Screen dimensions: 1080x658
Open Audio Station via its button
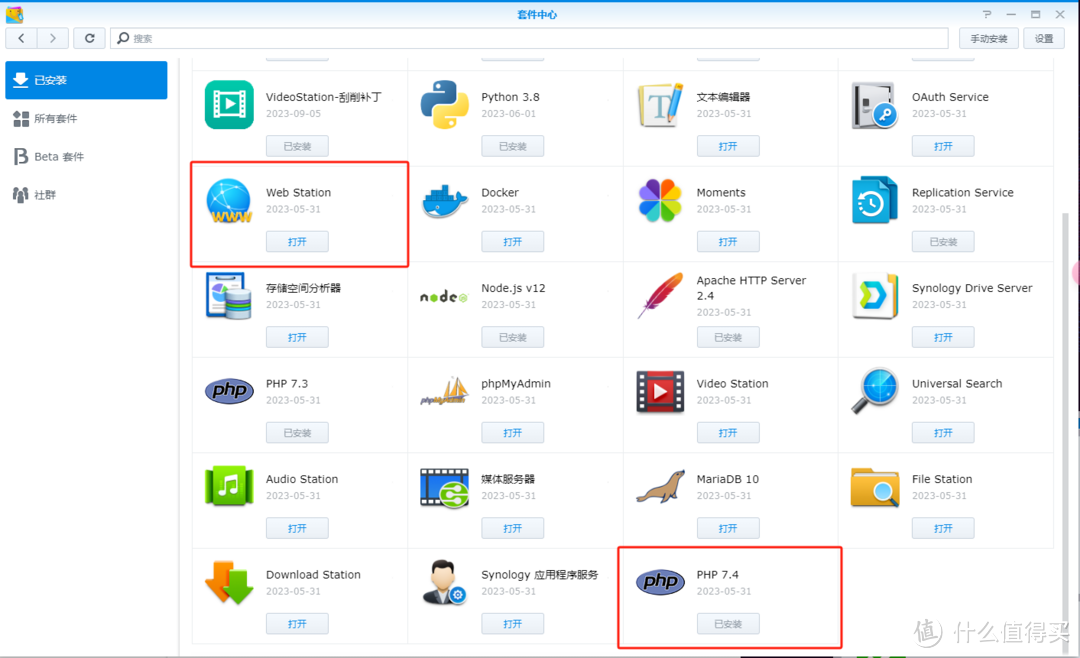point(297,528)
